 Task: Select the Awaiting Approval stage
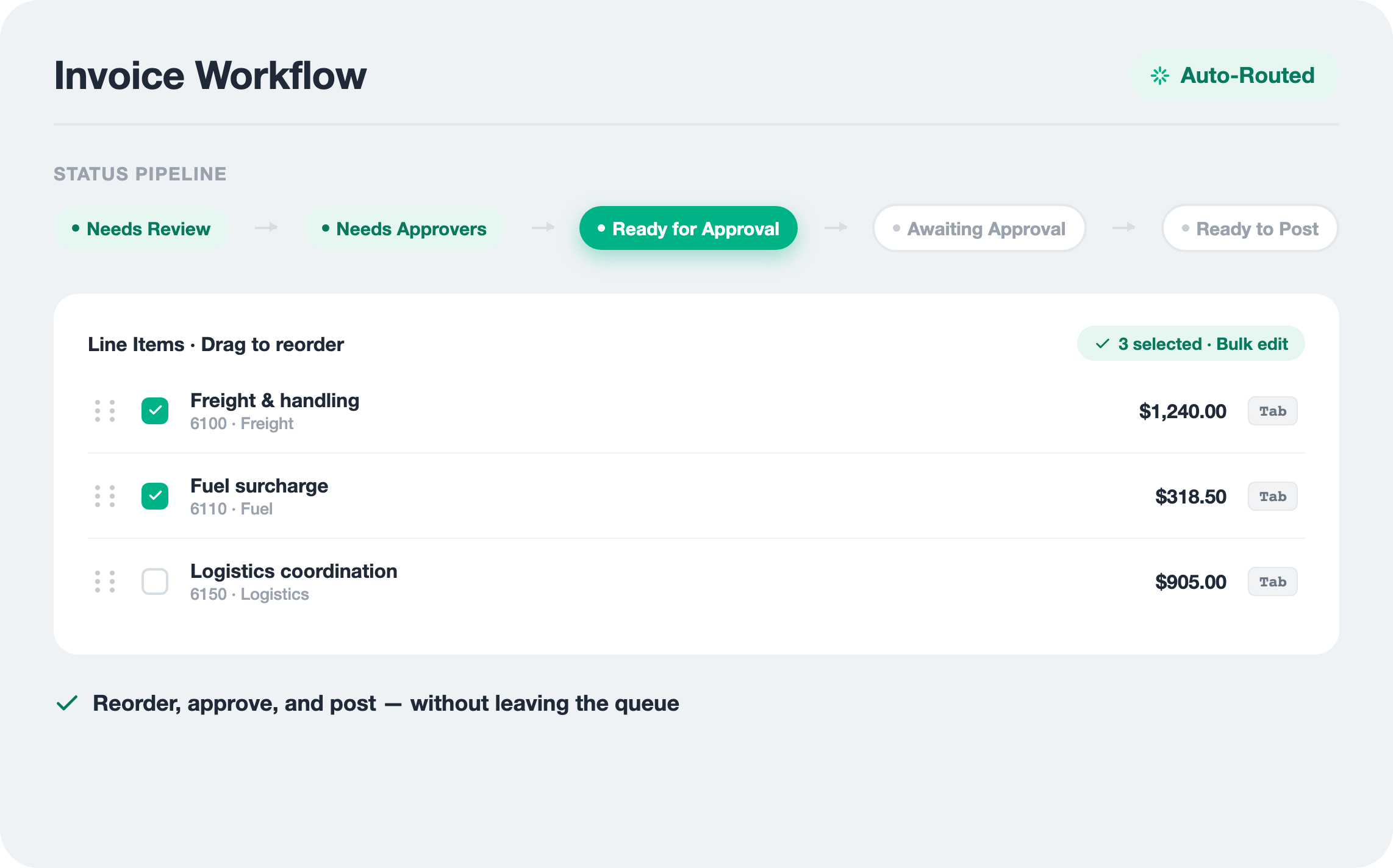tap(979, 229)
